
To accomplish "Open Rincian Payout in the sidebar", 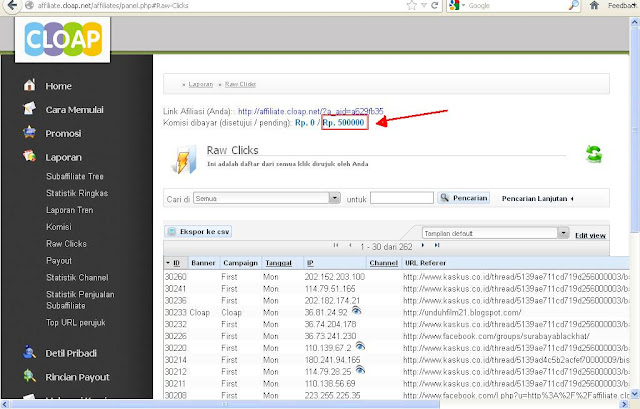I will pos(77,377).
